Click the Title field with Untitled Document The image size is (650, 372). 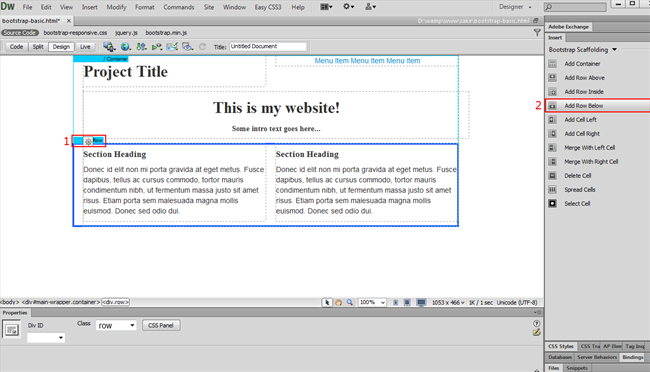(x=268, y=46)
